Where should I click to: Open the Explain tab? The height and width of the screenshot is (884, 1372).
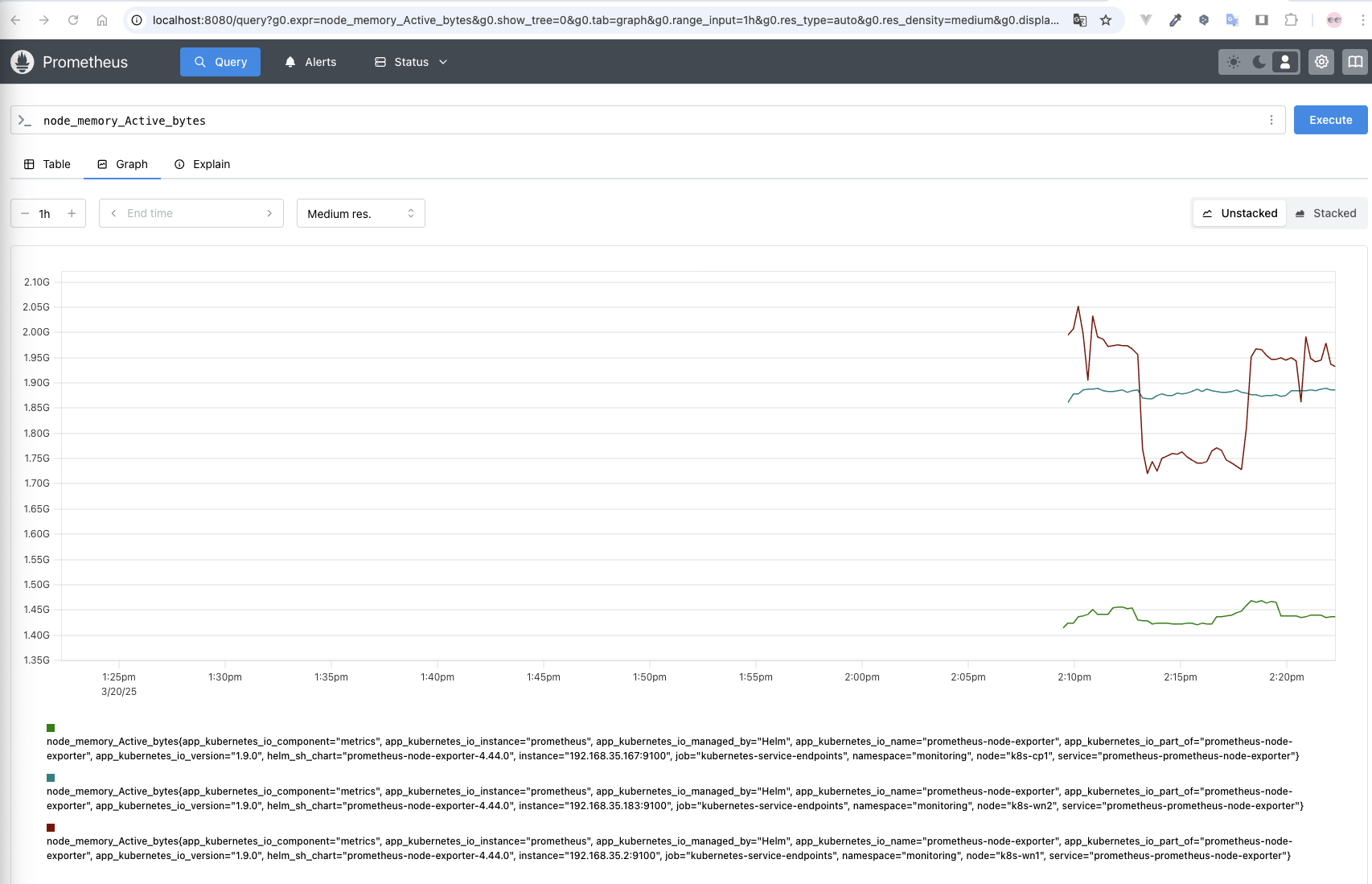(203, 164)
